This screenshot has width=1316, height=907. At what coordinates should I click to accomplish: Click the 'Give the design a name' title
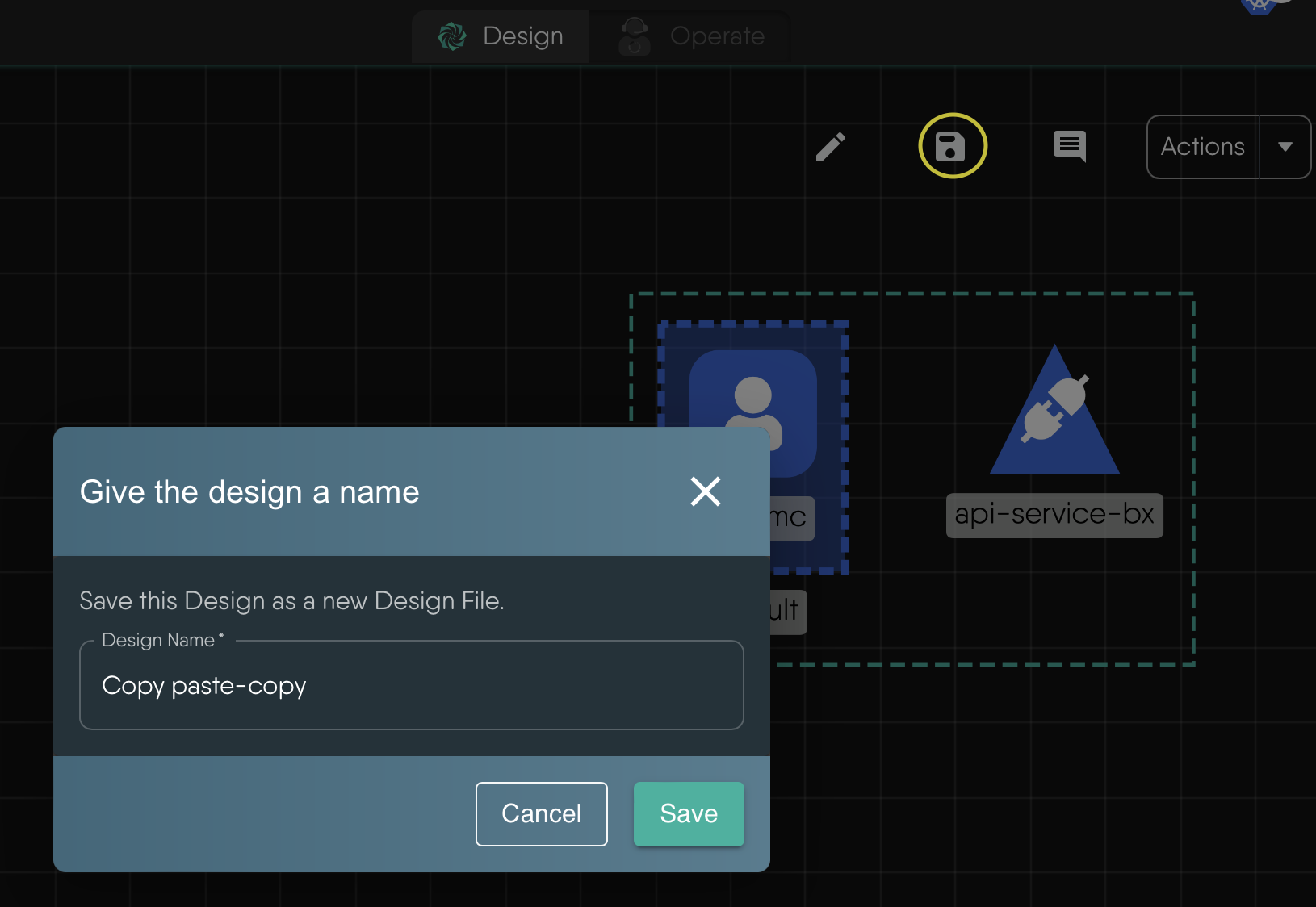(x=249, y=492)
